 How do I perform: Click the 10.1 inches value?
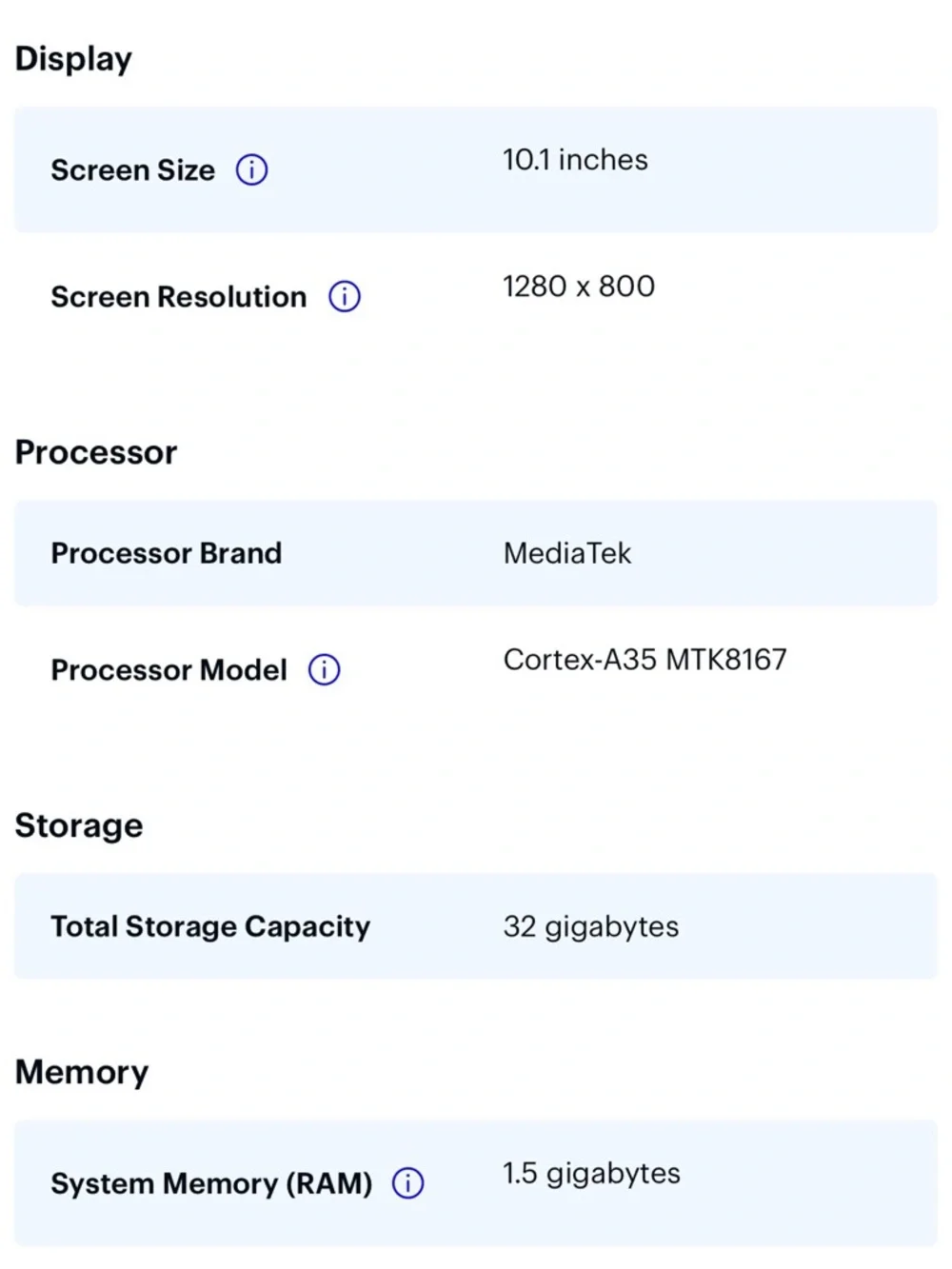(575, 160)
